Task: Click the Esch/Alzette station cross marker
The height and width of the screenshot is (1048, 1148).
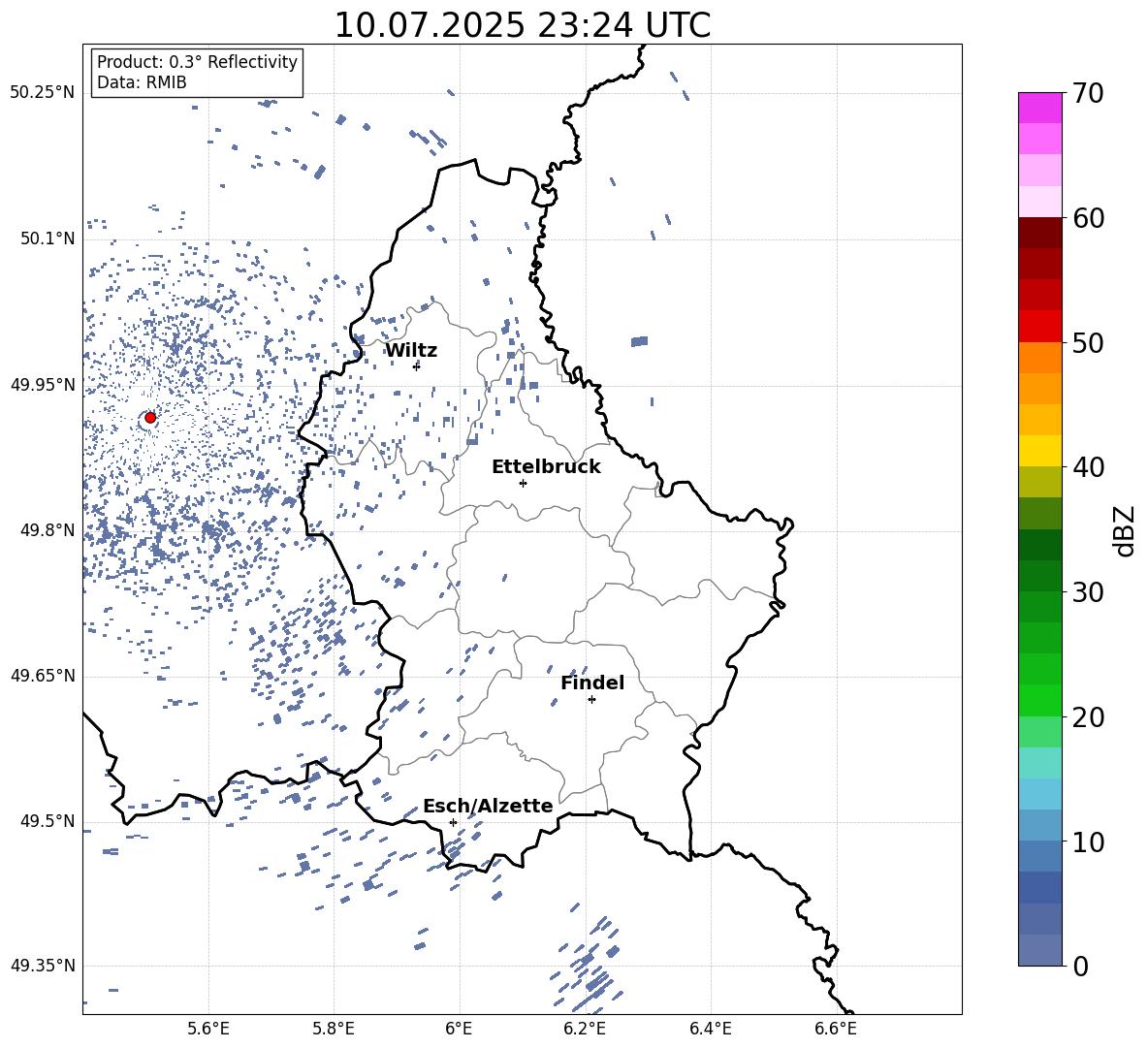Action: (453, 822)
